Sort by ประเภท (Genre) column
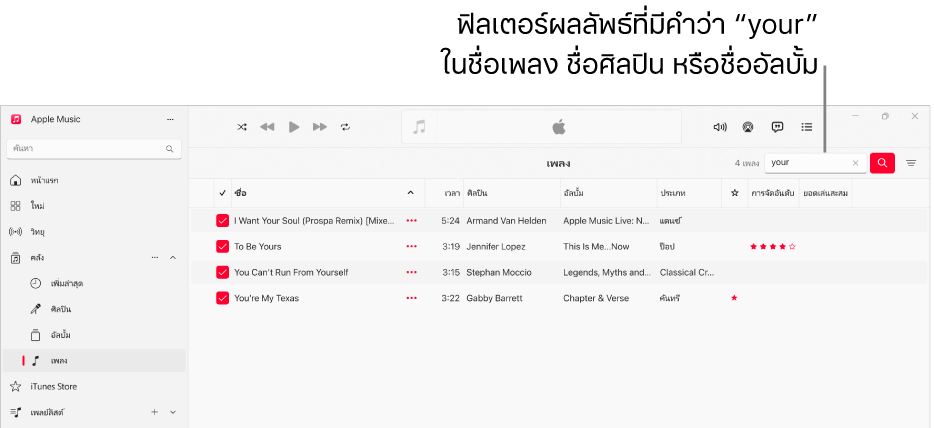The image size is (934, 428). click(673, 193)
